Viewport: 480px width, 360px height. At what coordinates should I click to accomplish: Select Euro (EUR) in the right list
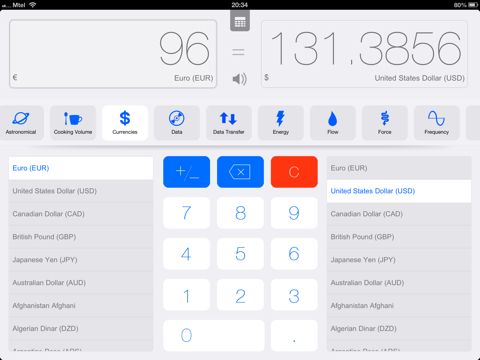(399, 168)
